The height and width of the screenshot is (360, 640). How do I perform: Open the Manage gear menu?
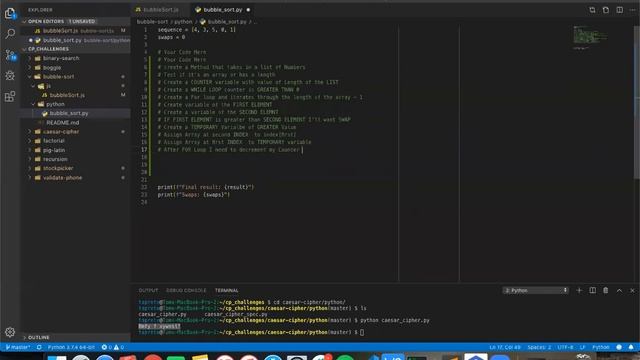click(x=10, y=332)
